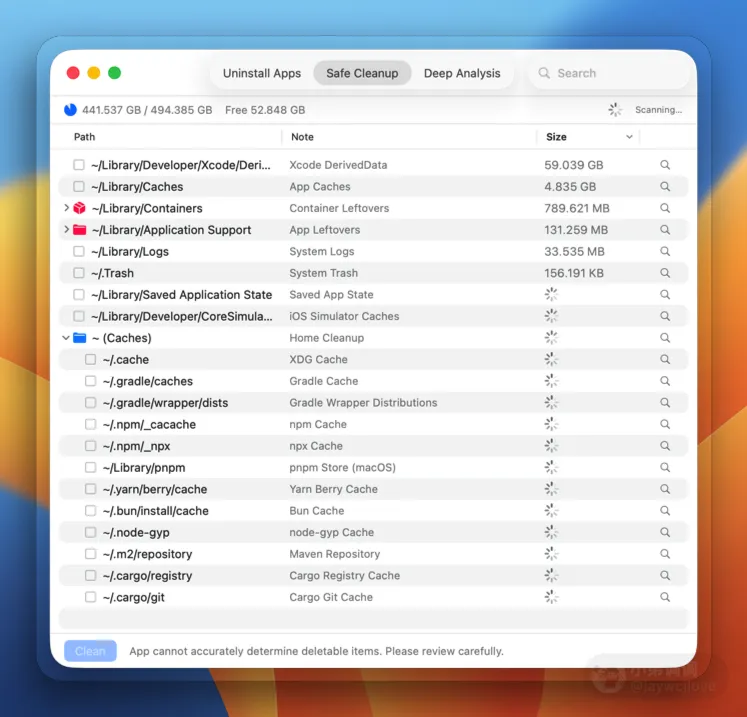Switch to the Uninstall Apps tab
The height and width of the screenshot is (717, 747).
point(262,73)
